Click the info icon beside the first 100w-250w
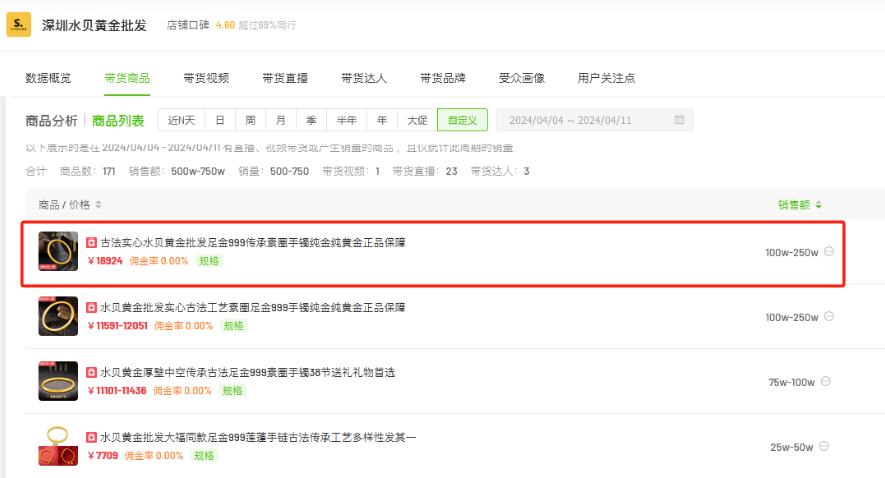Viewport: 885px width, 478px height. [829, 252]
